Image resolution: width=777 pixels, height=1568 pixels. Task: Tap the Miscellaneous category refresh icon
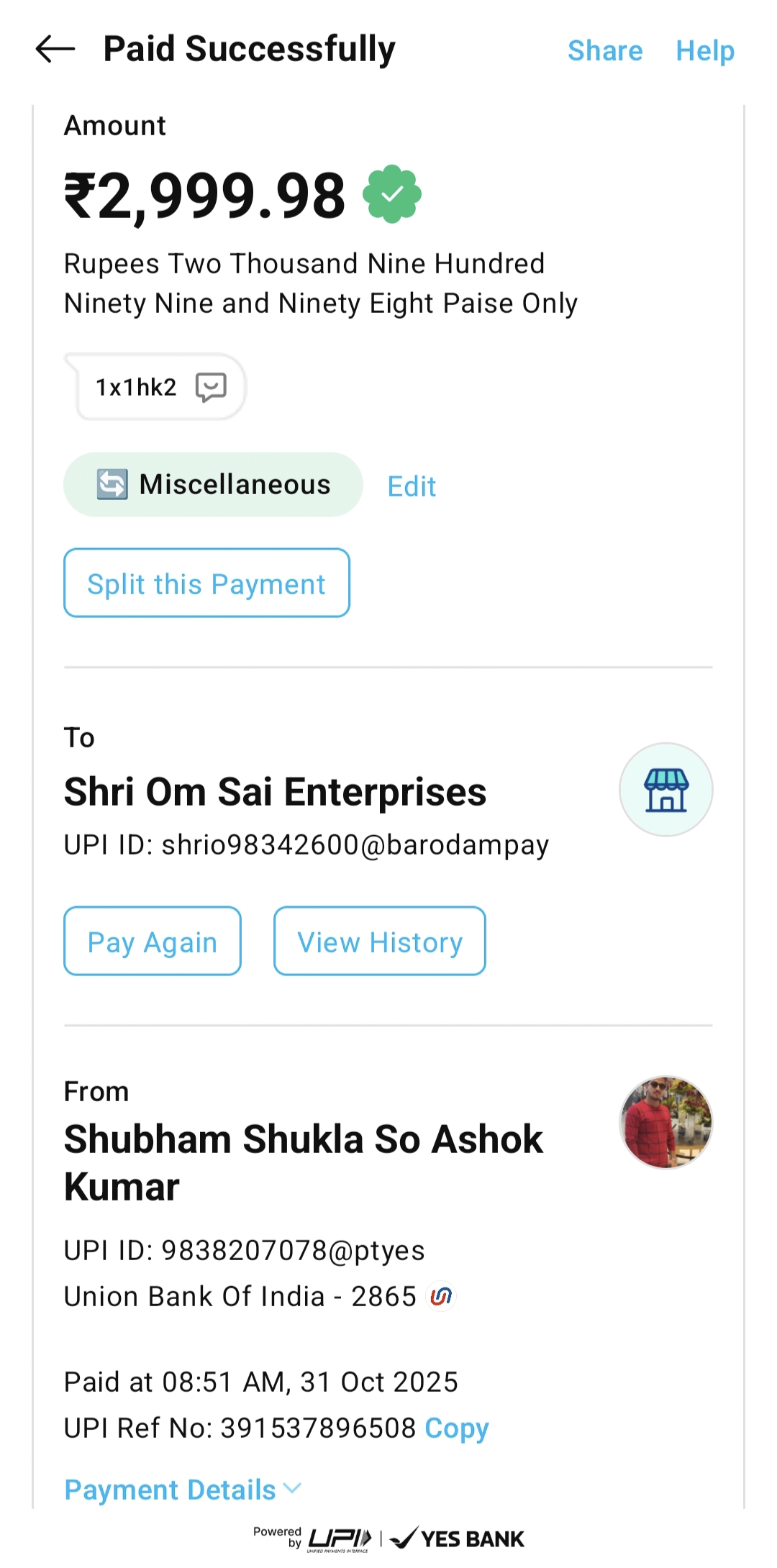pyautogui.click(x=112, y=484)
